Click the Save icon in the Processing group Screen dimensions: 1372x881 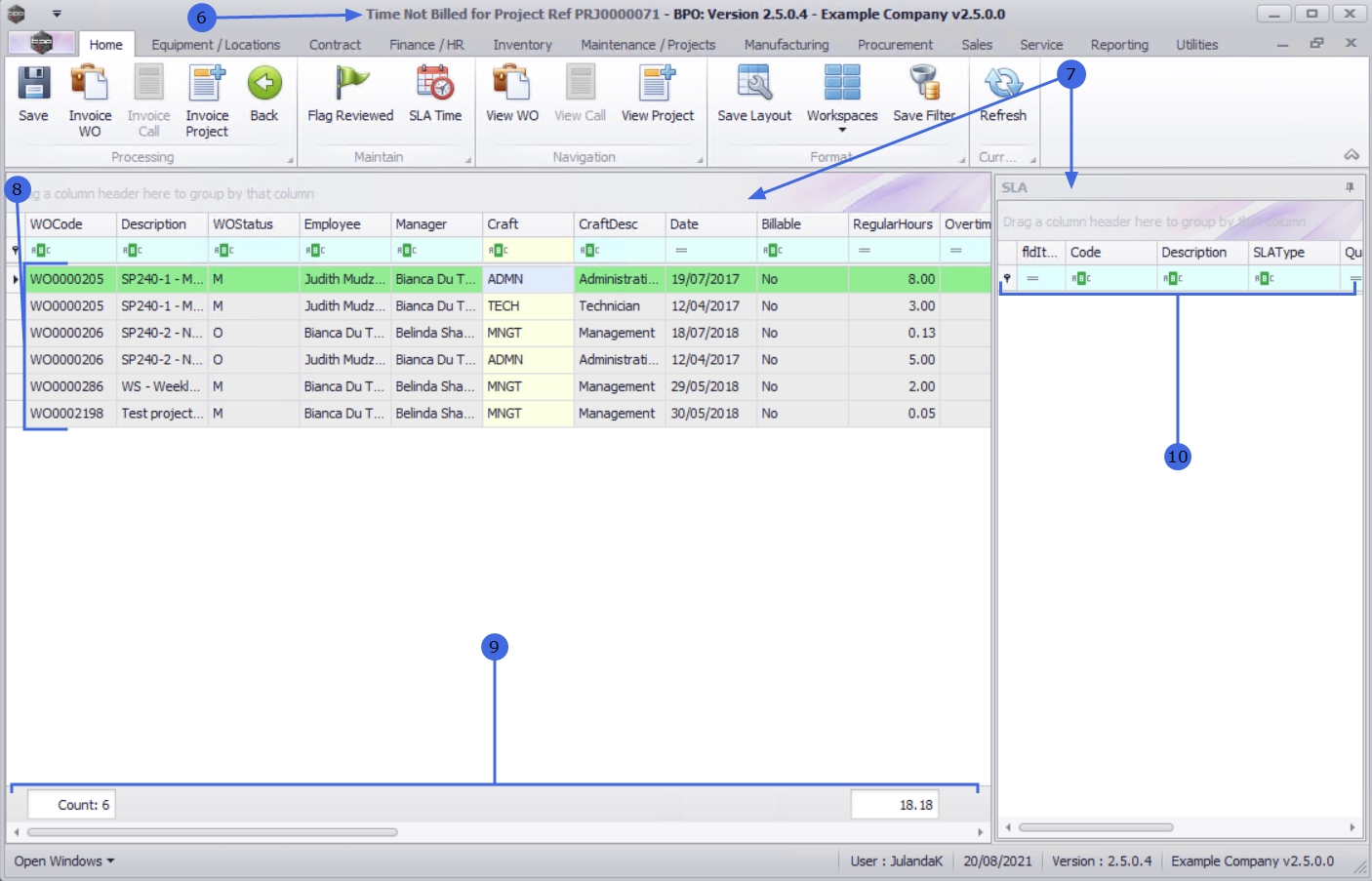(33, 84)
